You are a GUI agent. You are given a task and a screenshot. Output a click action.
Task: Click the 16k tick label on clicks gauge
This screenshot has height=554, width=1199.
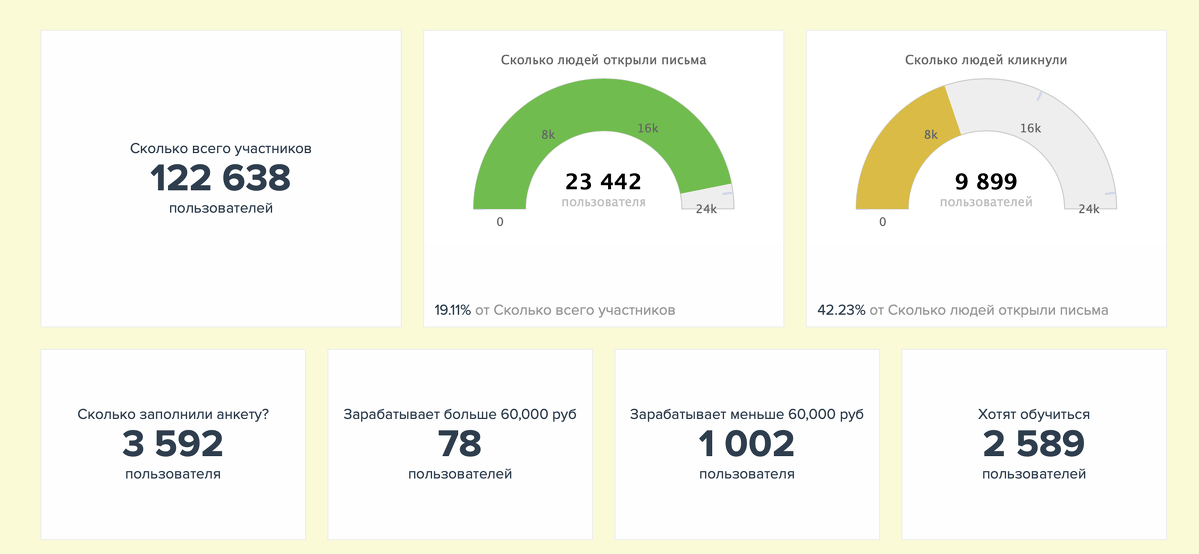[1031, 128]
